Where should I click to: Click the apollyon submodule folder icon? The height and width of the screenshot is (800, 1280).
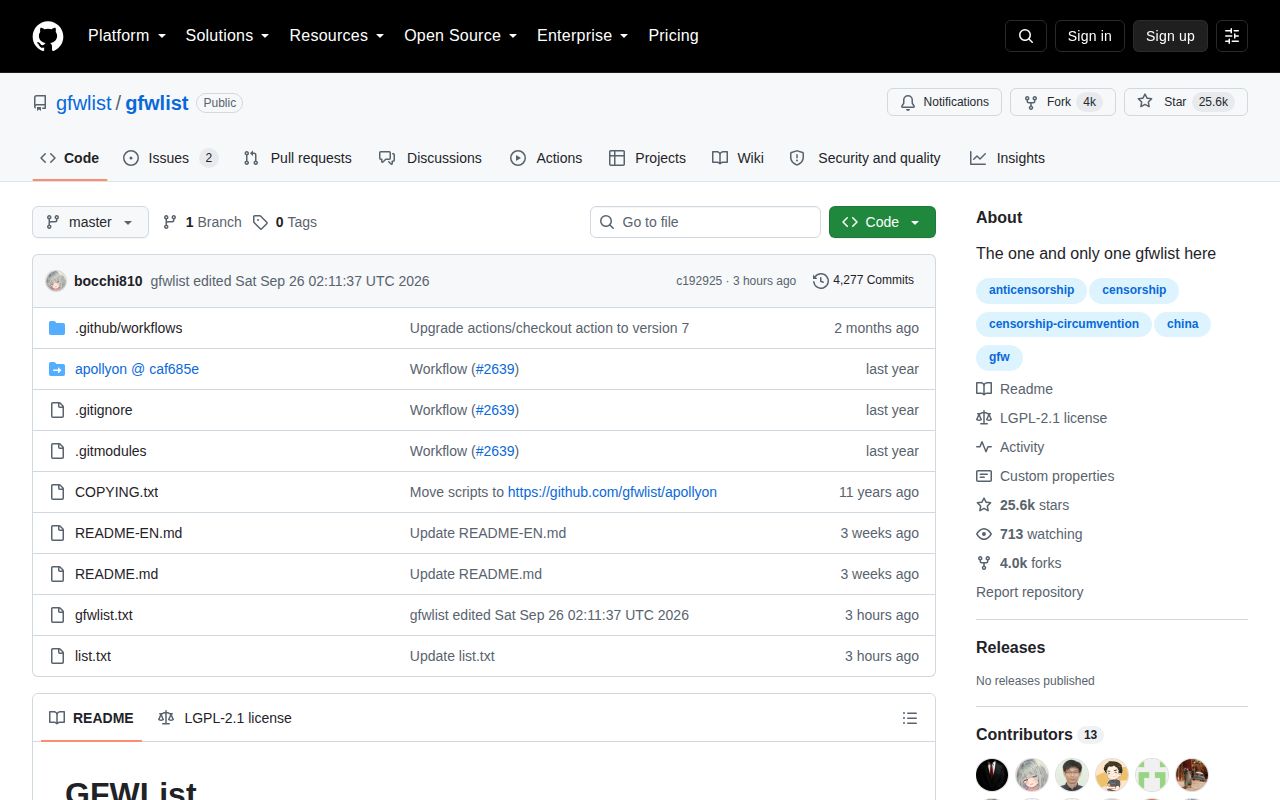[x=57, y=369]
